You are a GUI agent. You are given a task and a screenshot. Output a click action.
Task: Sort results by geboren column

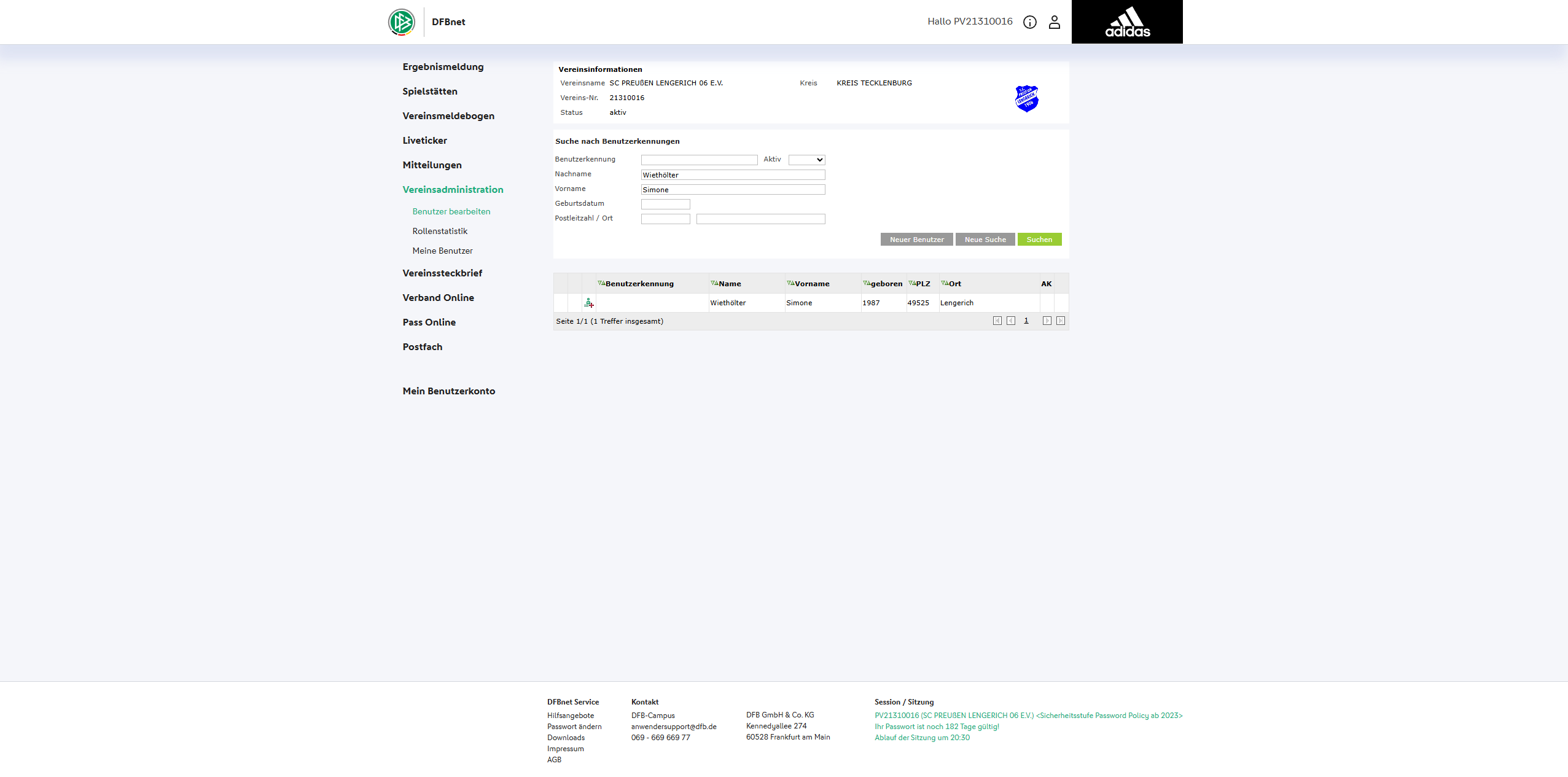(886, 284)
